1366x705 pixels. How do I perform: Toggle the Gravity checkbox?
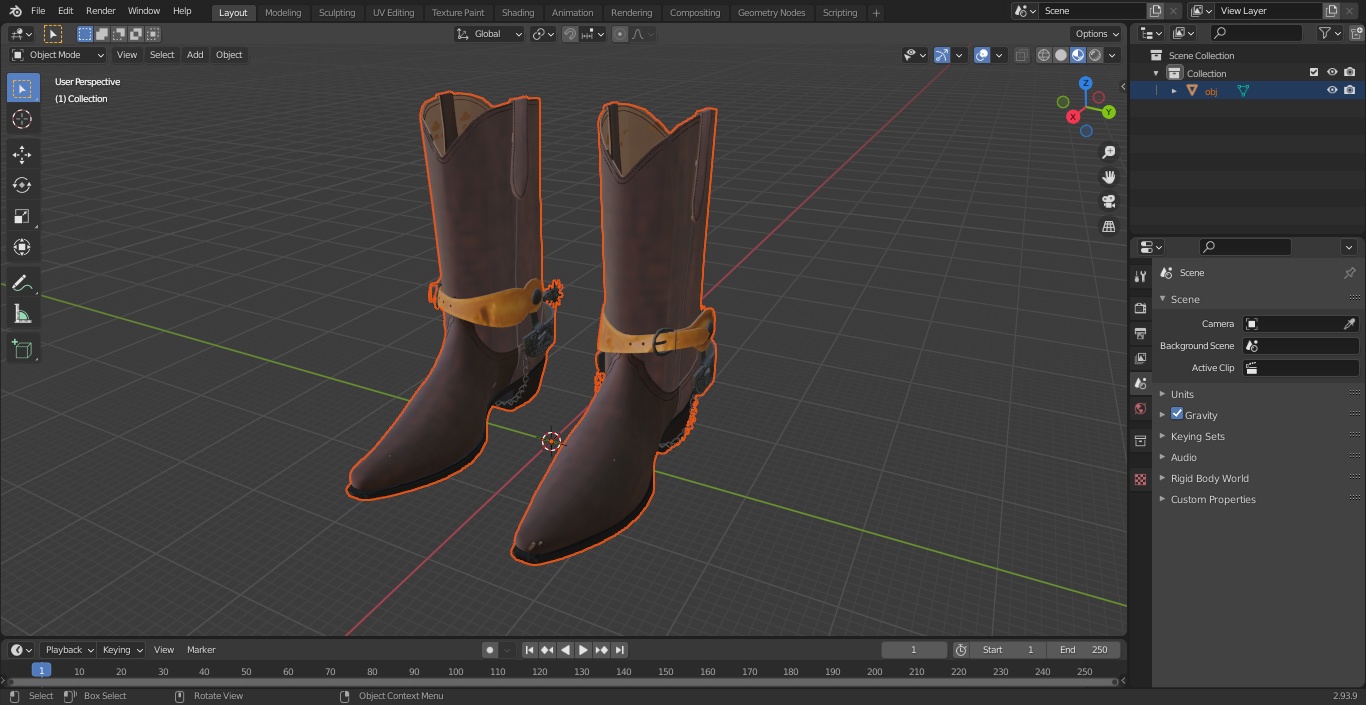[x=1177, y=414]
